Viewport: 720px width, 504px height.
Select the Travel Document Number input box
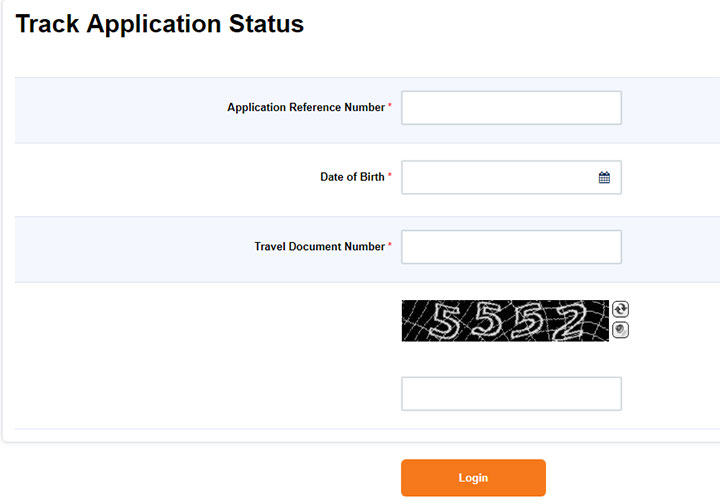511,247
